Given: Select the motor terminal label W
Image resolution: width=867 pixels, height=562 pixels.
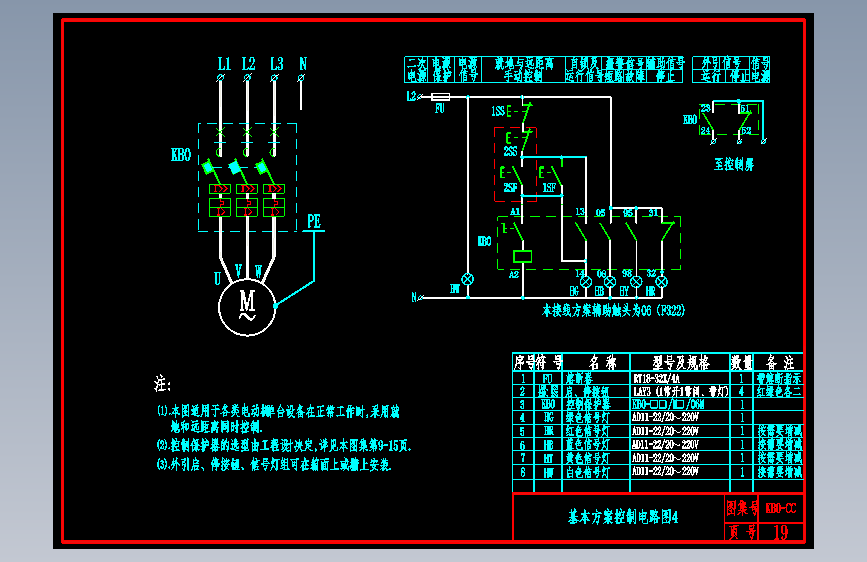Looking at the screenshot, I should tap(258, 272).
